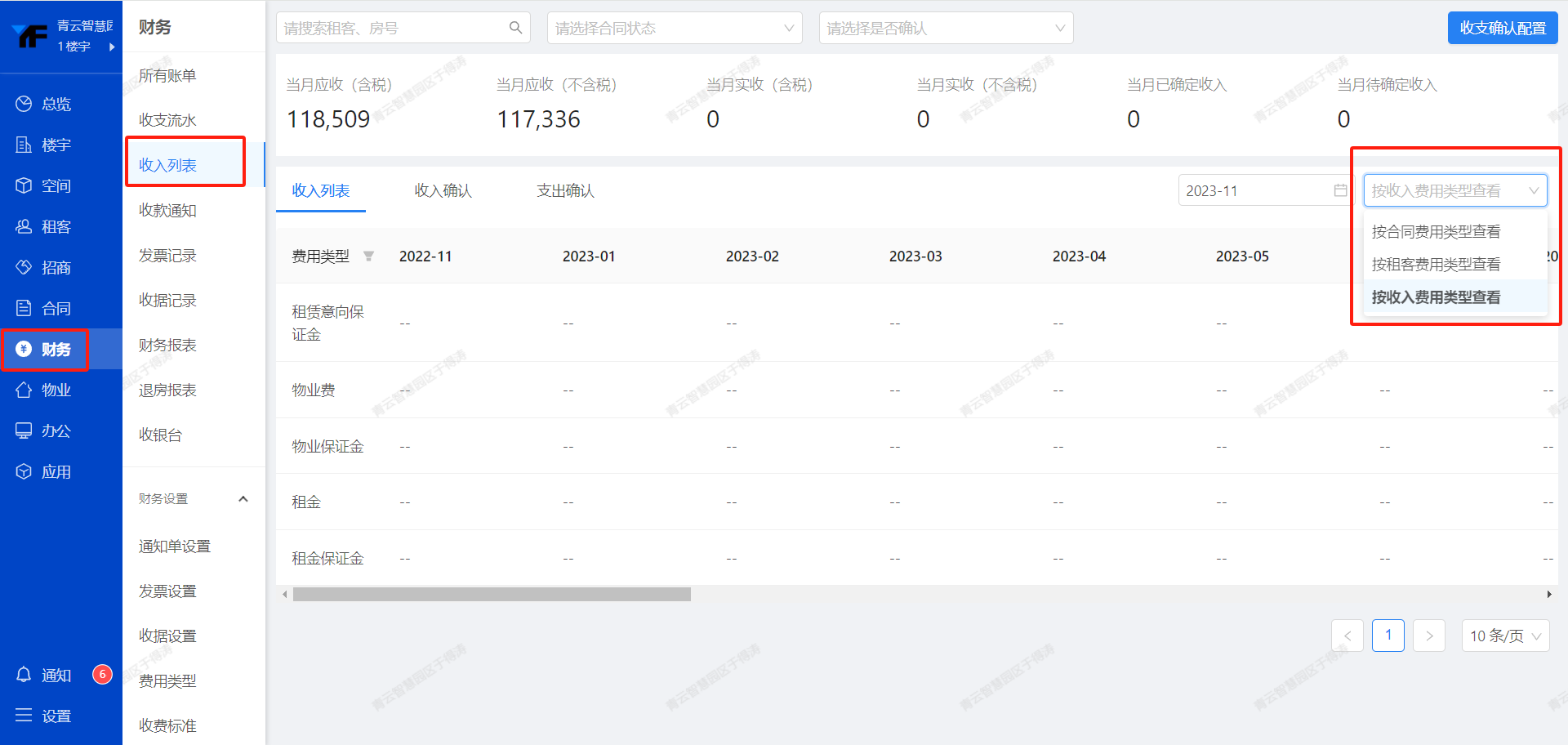This screenshot has height=745, width=1568.
Task: Open 收支流水 in the finance menu
Action: (167, 120)
